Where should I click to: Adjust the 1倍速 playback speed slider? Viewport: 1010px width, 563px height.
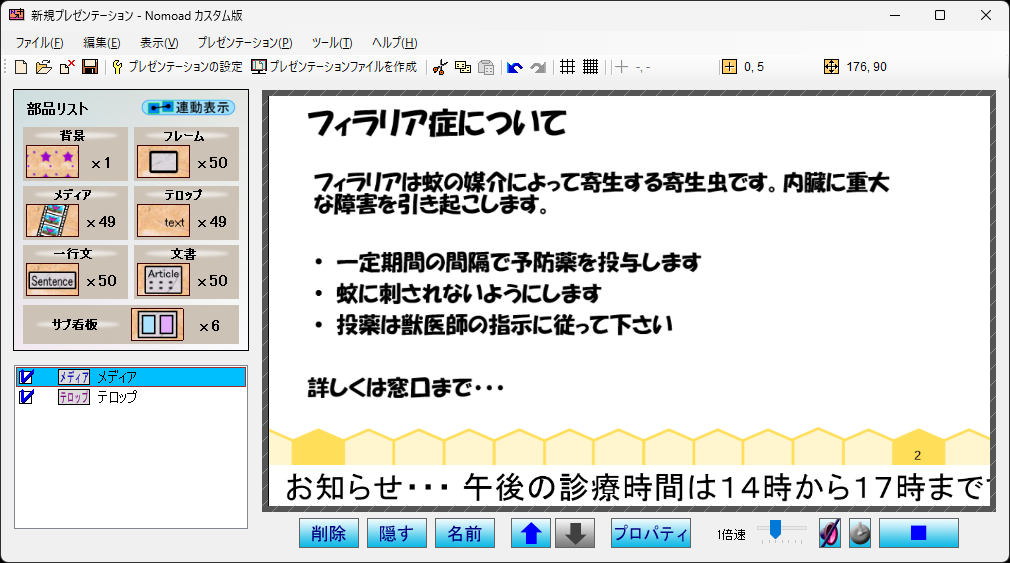(776, 530)
